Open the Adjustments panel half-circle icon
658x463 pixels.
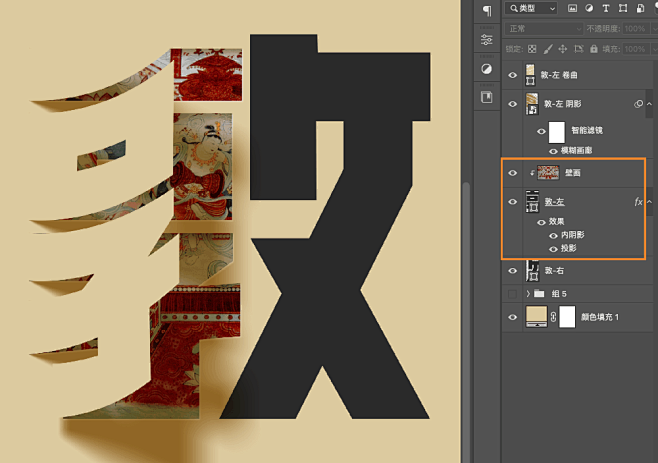click(x=487, y=69)
